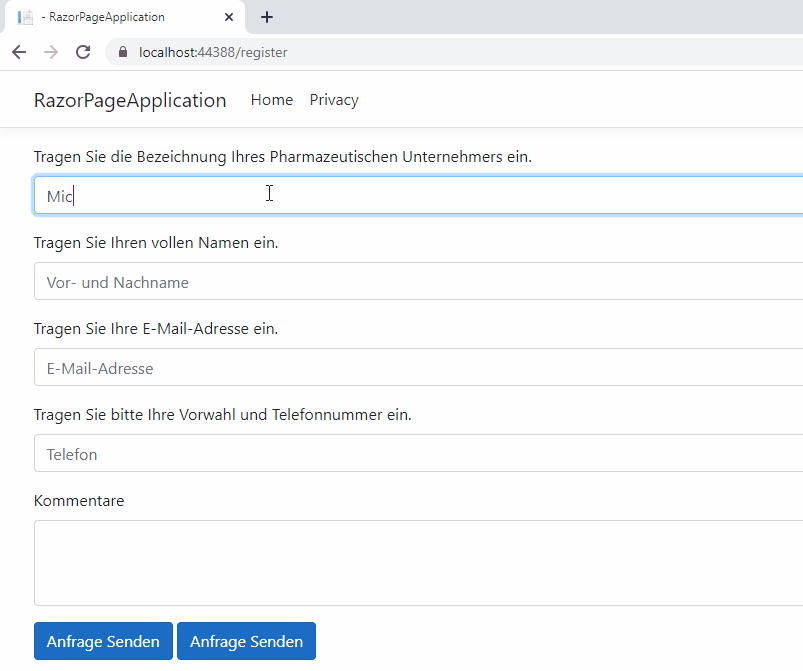Image resolution: width=803 pixels, height=671 pixels.
Task: Close the RazorPageApplication browser tab
Action: 229,17
